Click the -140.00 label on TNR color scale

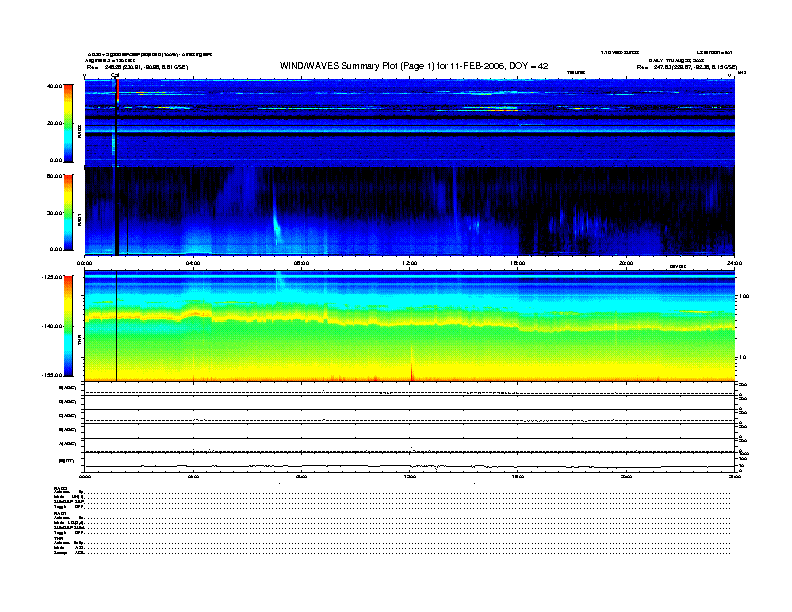point(51,326)
